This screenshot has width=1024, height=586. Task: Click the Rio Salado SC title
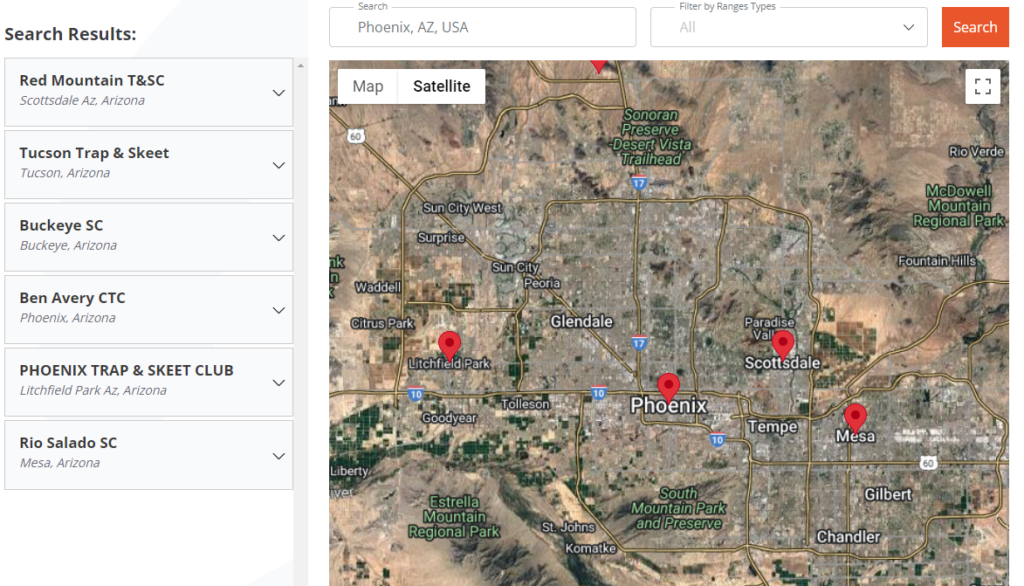pos(69,443)
